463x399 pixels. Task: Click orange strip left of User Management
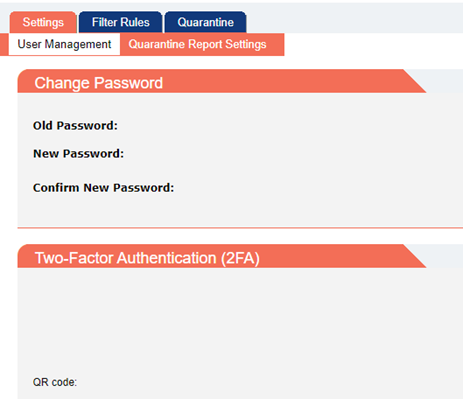[4, 44]
